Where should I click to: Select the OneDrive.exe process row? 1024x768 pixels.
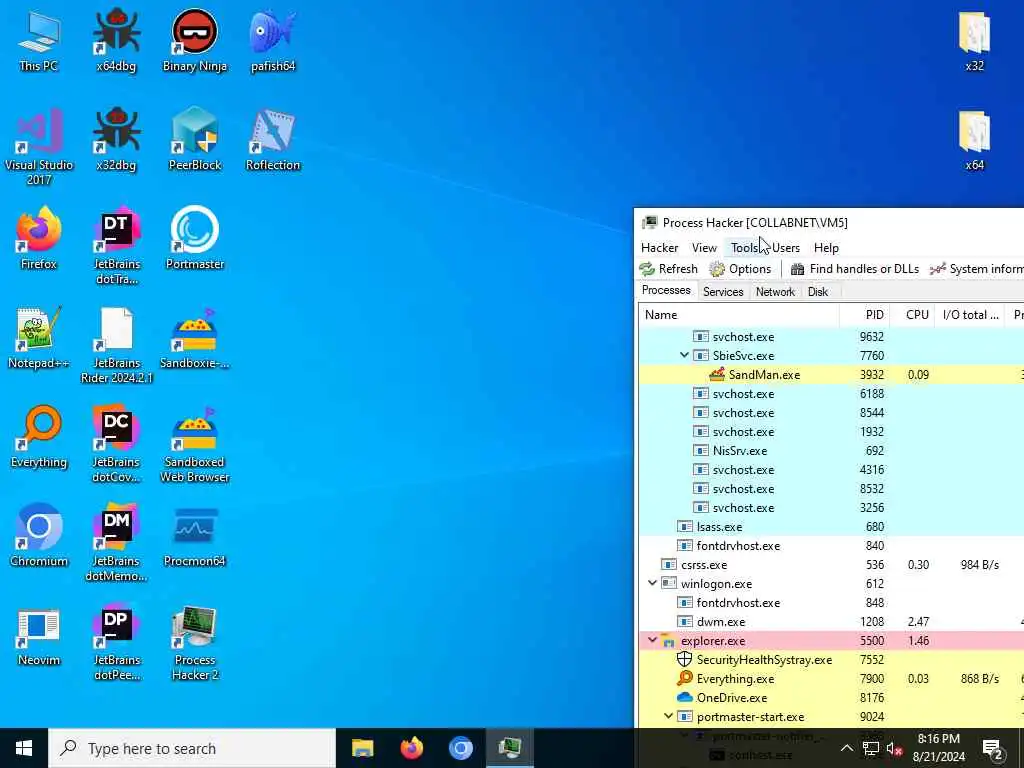point(831,697)
